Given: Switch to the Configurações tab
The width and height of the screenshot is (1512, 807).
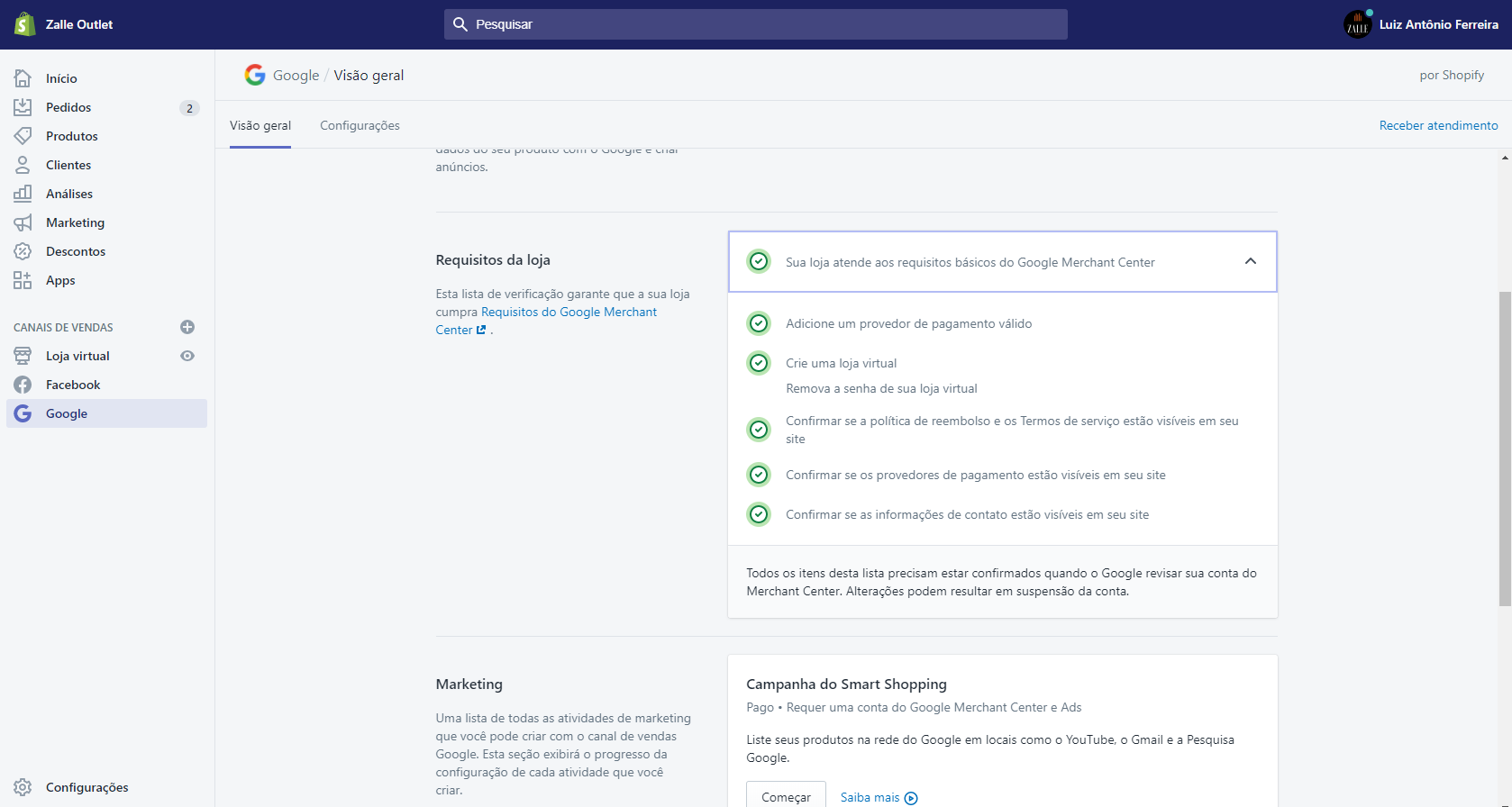Looking at the screenshot, I should pos(360,125).
